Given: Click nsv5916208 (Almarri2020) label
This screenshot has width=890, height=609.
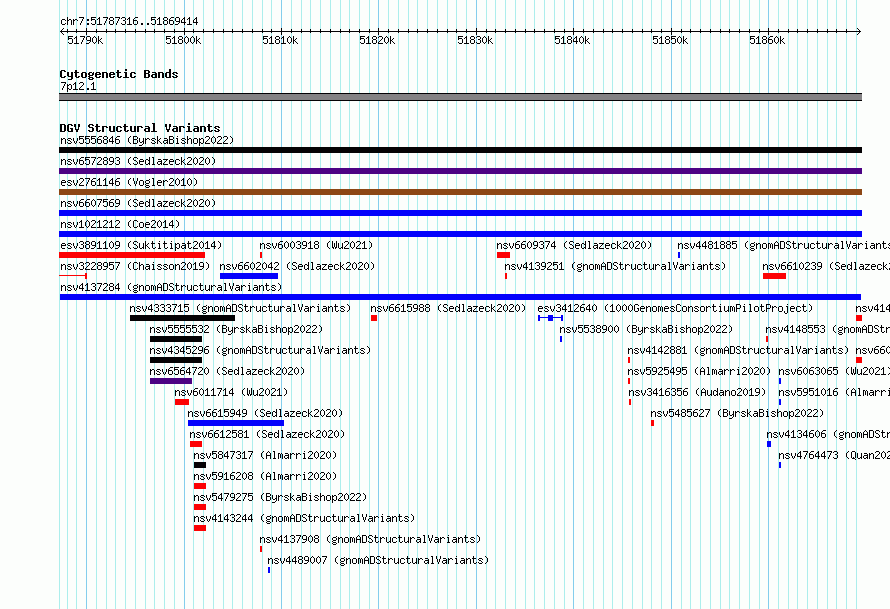Looking at the screenshot, I should click(265, 476).
